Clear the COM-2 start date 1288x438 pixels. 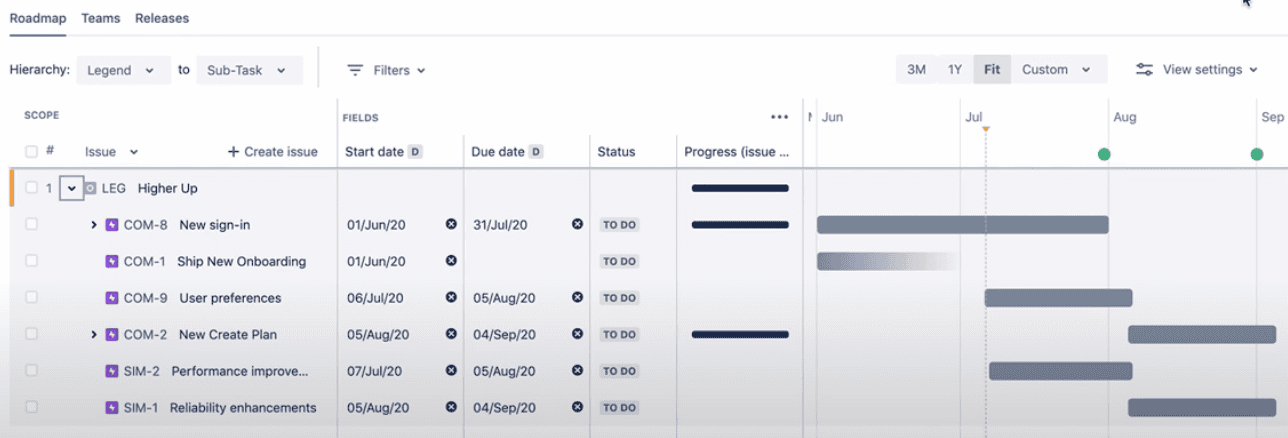(451, 334)
